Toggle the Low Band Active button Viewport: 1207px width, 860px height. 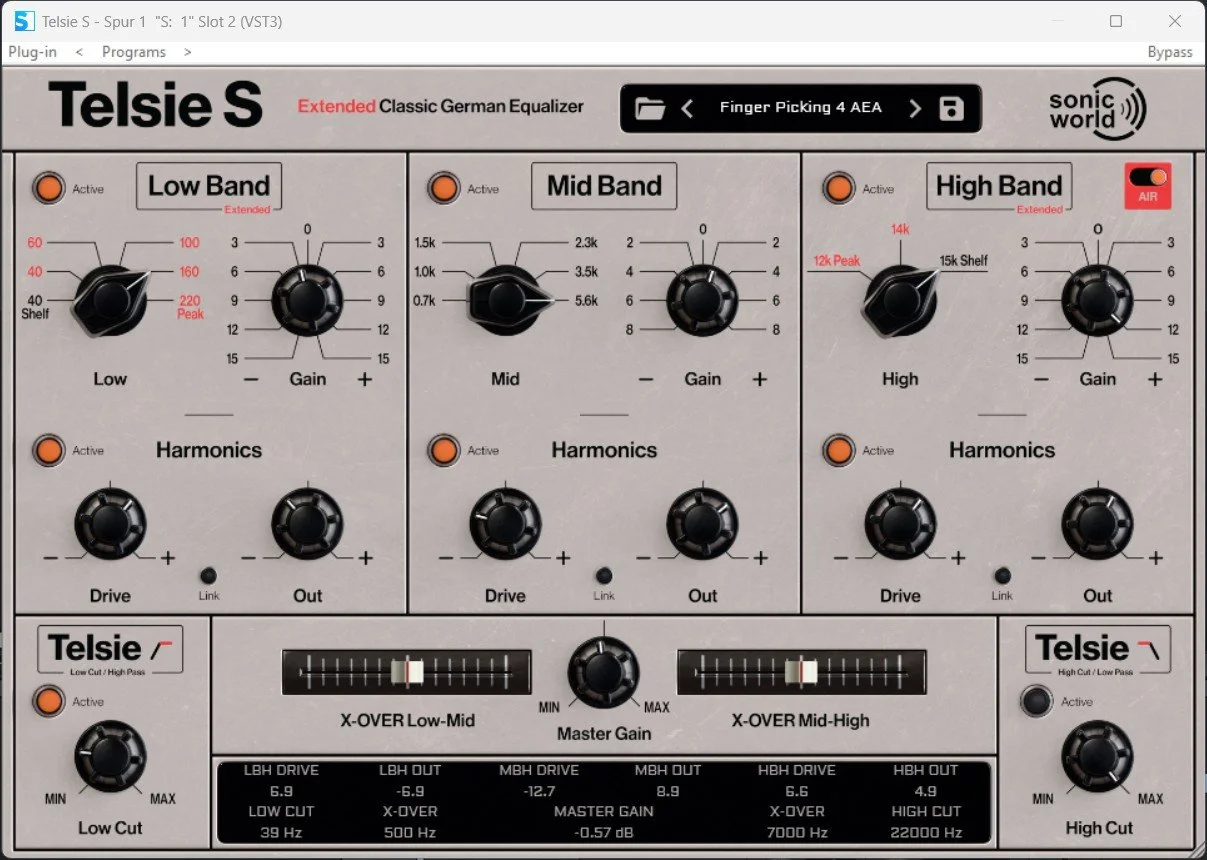[48, 188]
